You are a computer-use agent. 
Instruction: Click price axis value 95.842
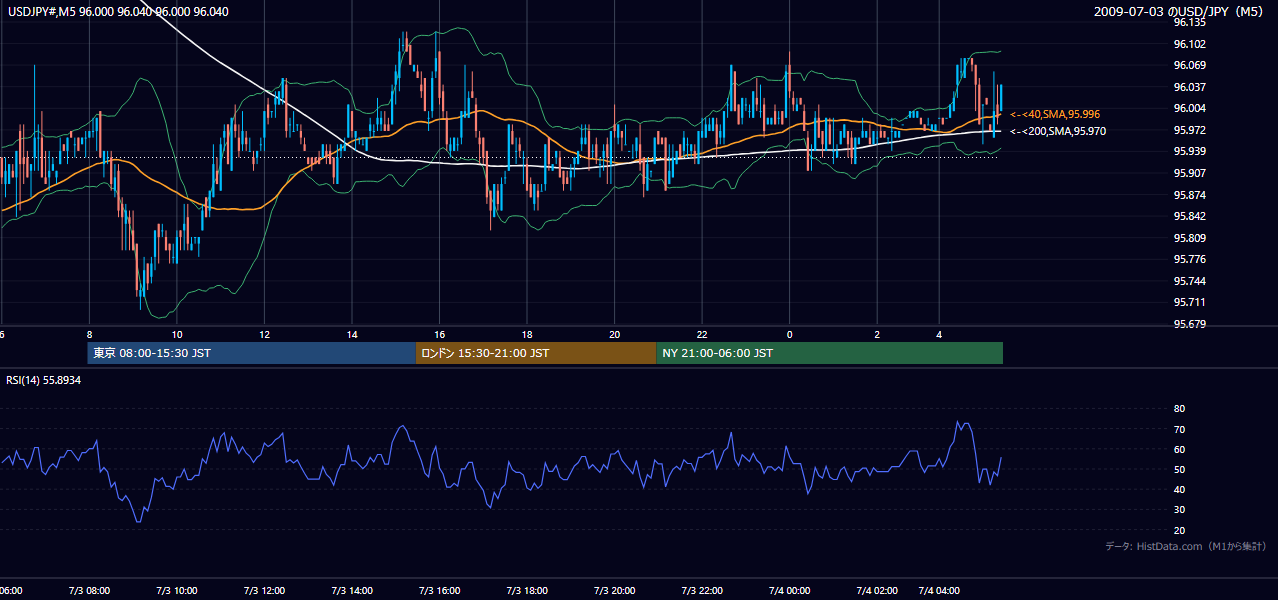pos(1188,216)
